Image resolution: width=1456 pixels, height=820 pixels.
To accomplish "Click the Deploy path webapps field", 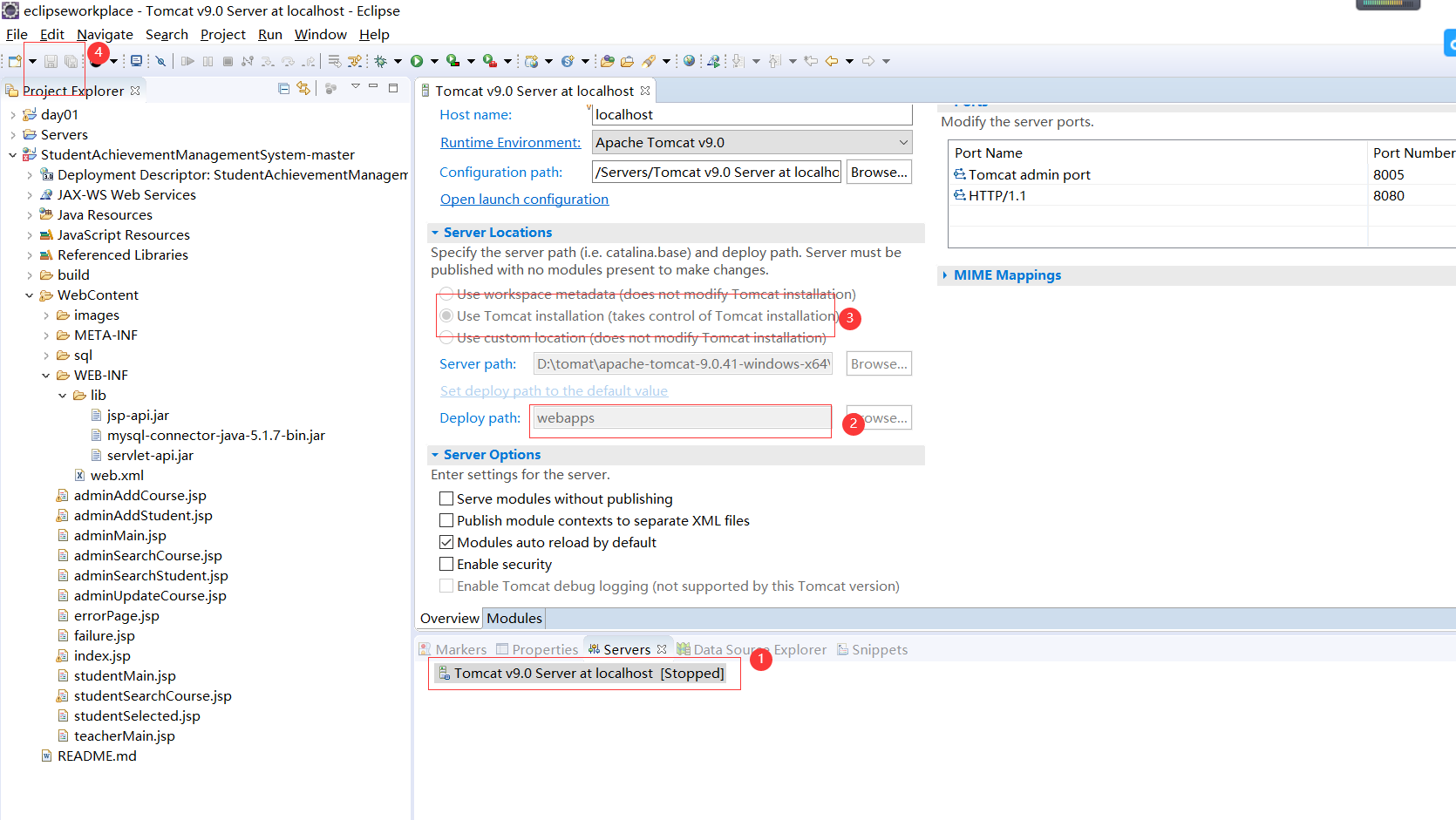I will click(x=681, y=418).
